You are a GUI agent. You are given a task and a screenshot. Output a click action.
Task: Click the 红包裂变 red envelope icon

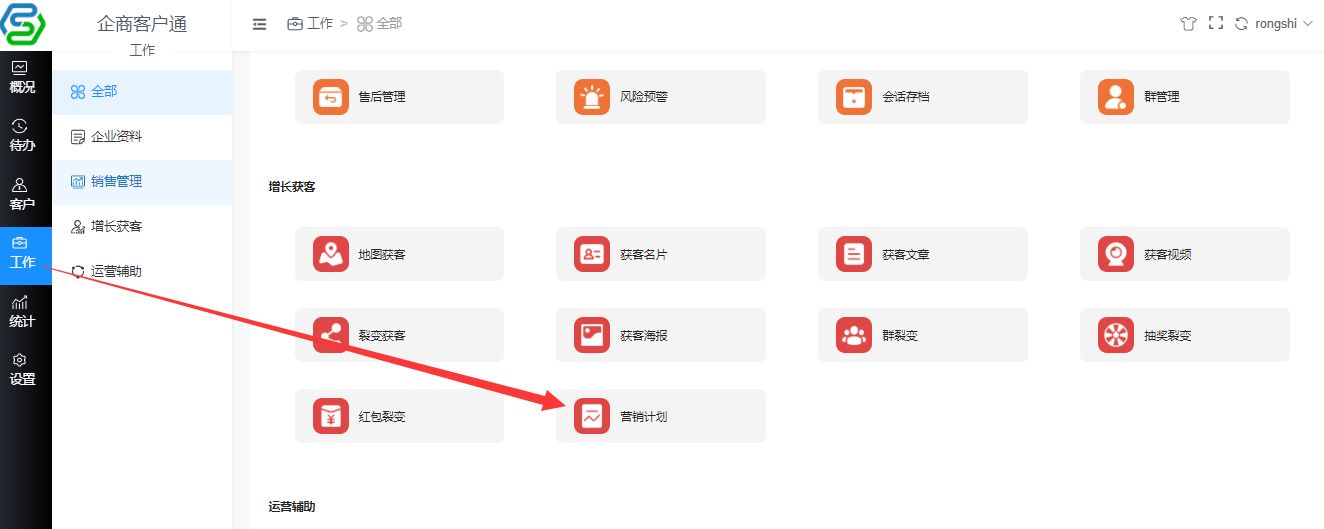point(331,416)
